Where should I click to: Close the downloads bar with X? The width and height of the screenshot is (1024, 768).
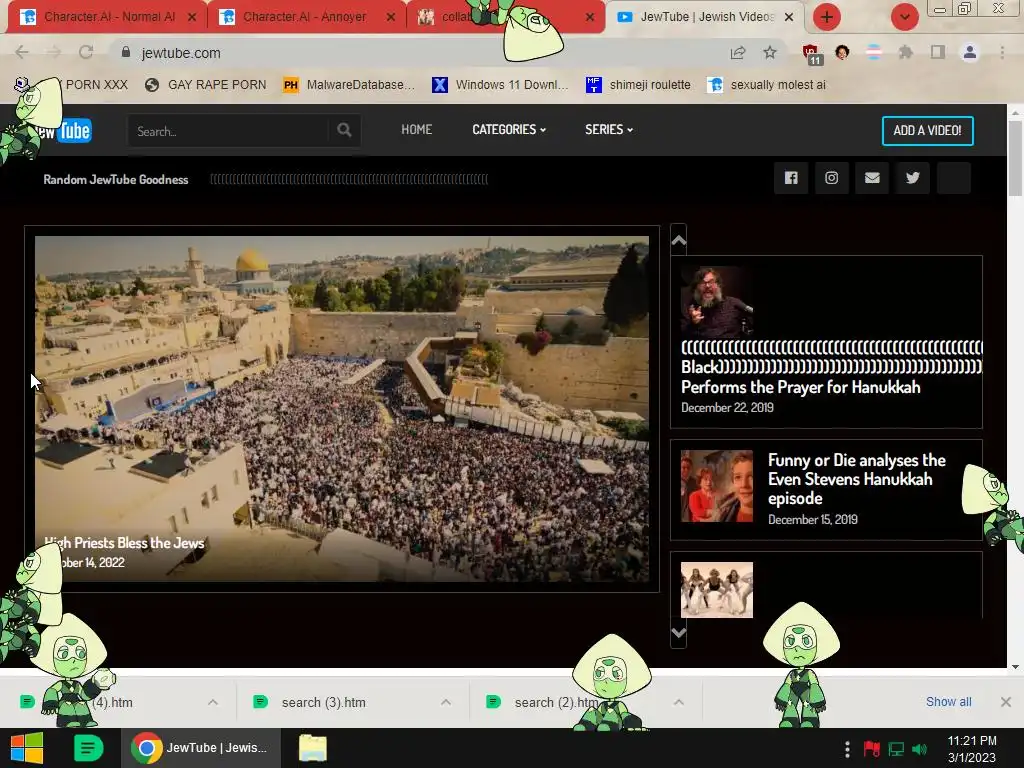point(1006,702)
